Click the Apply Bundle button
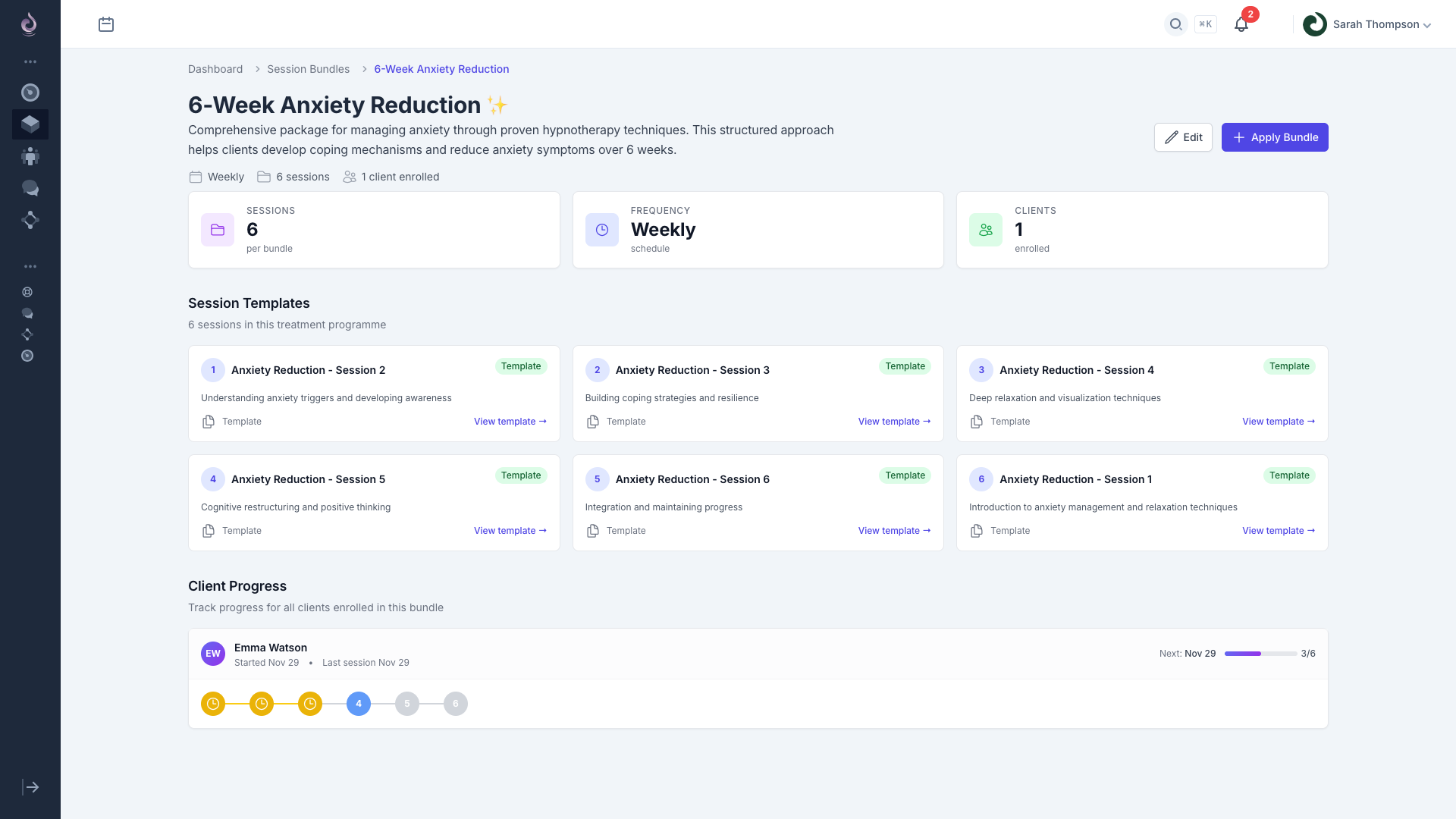 [x=1274, y=137]
